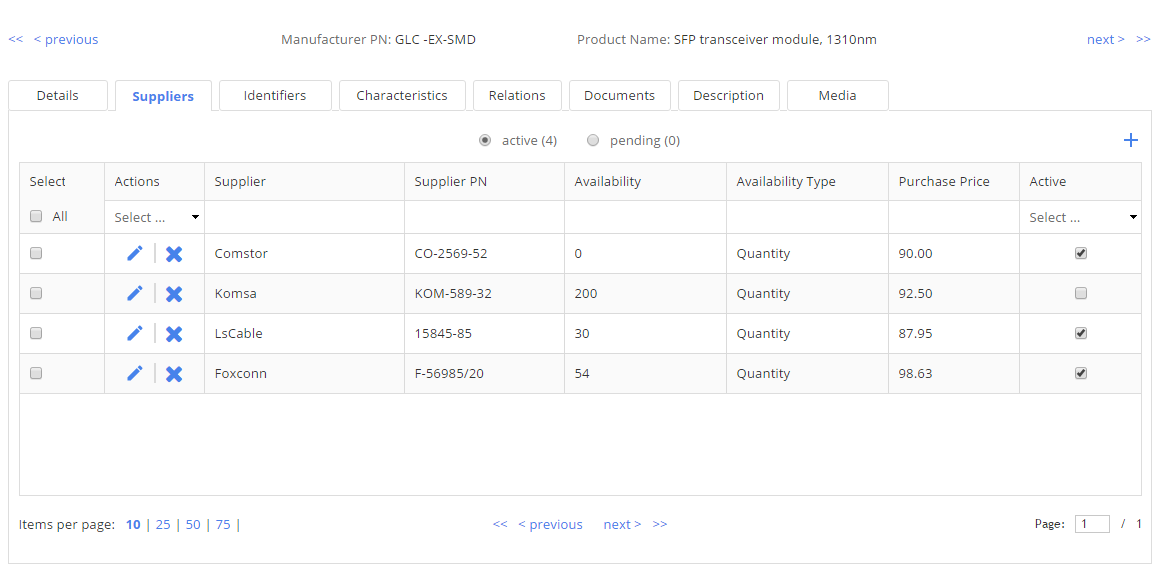This screenshot has width=1159, height=569.
Task: Open the Actions Select dropdown
Action: (155, 217)
